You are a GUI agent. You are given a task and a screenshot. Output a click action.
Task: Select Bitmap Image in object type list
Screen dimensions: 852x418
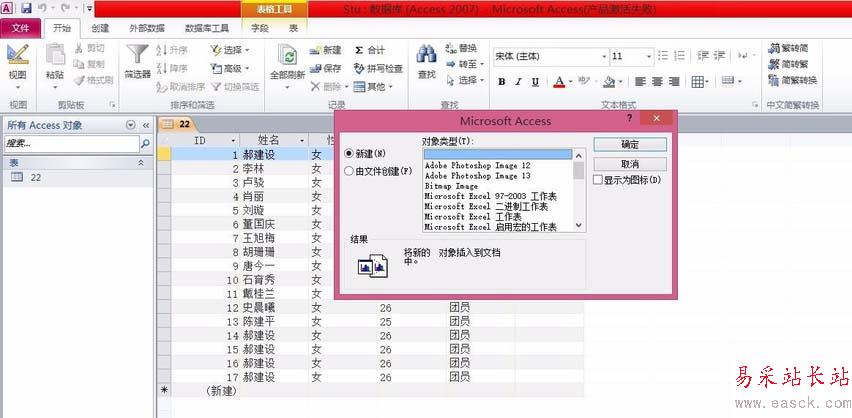click(451, 186)
